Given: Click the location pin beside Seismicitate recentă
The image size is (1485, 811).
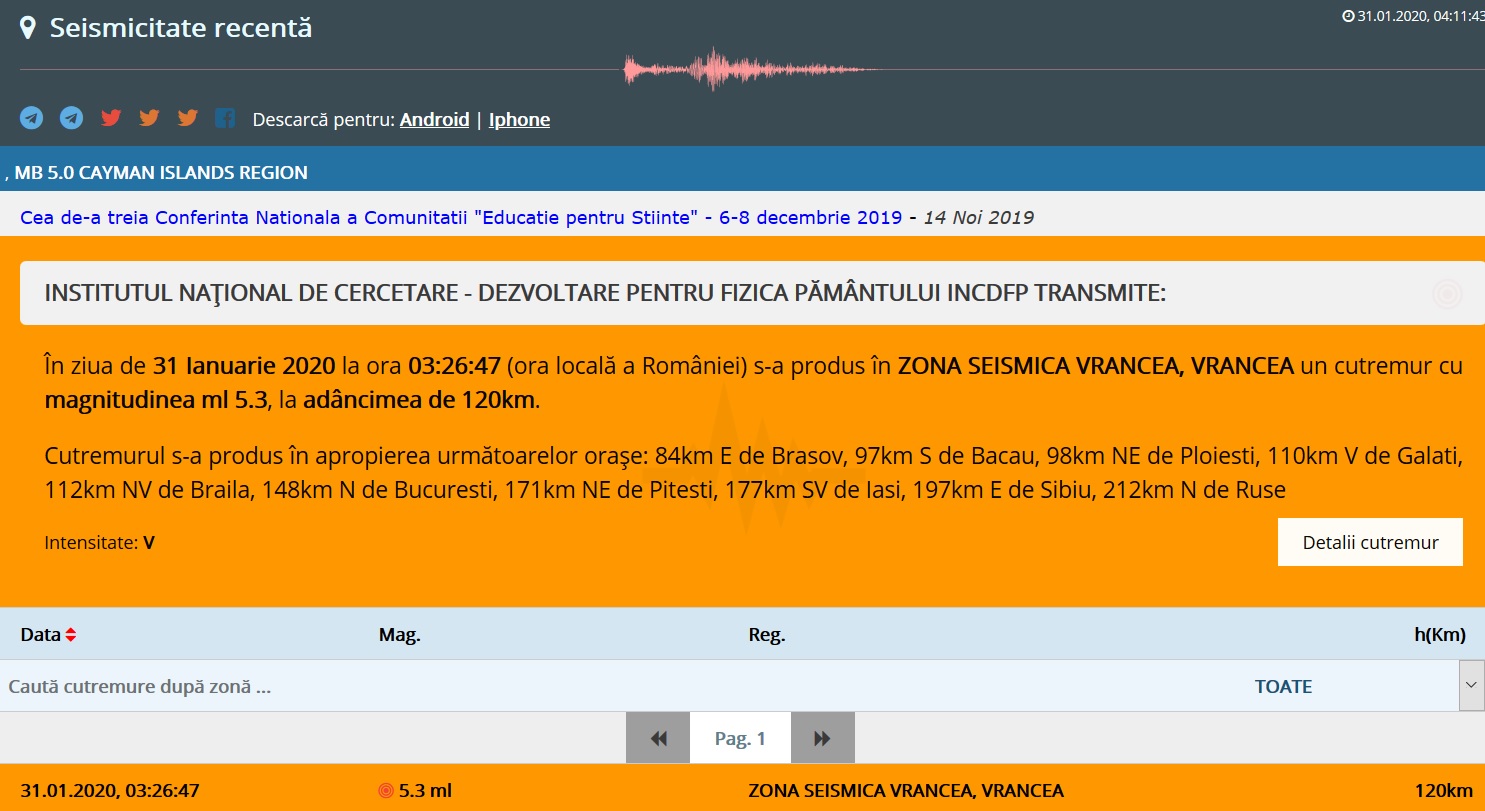Looking at the screenshot, I should click(x=29, y=28).
